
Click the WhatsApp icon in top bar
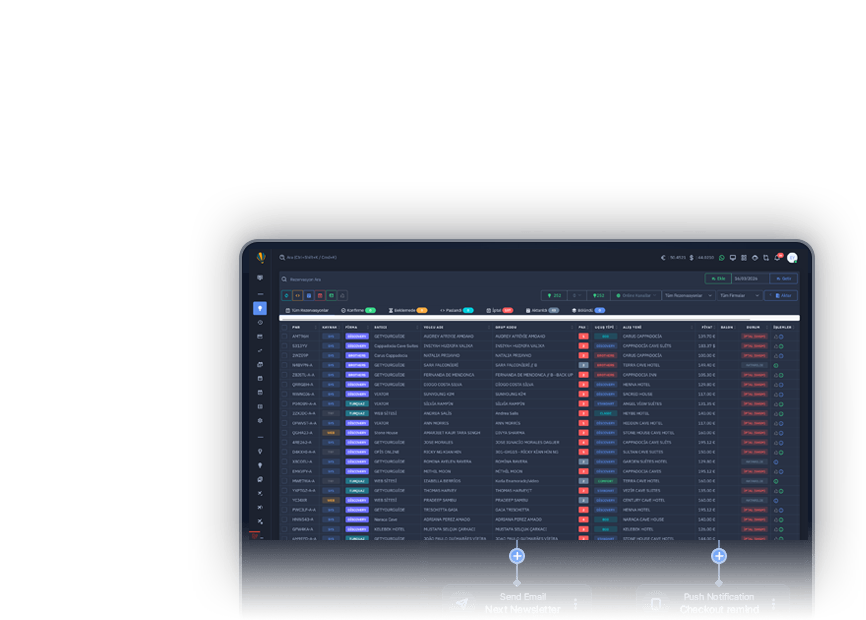pos(722,258)
